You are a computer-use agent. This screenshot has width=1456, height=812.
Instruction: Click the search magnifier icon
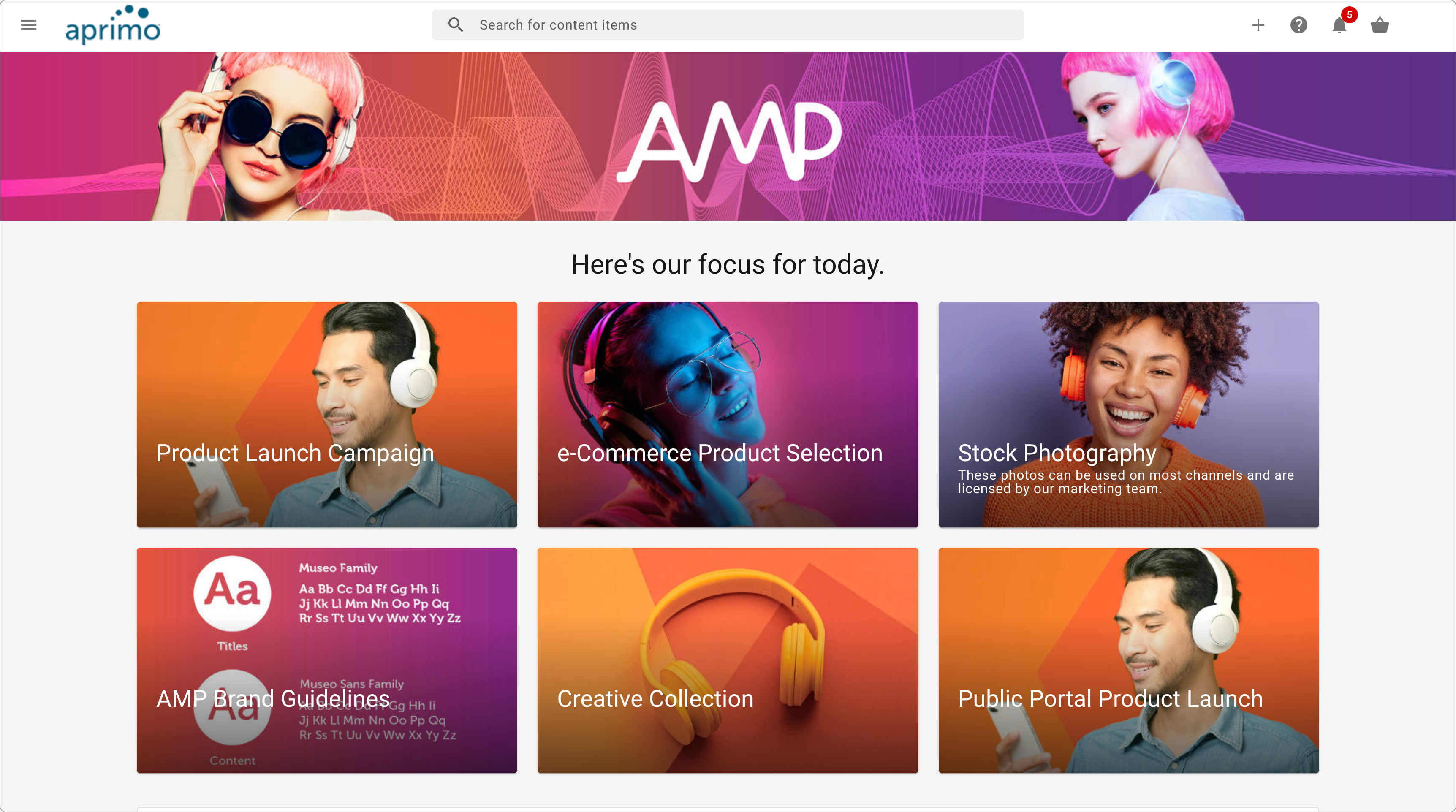(x=456, y=24)
